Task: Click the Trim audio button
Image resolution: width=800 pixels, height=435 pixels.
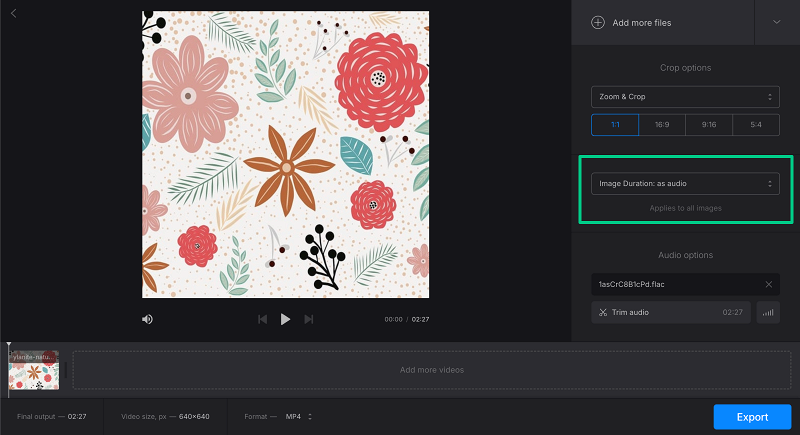Action: (x=671, y=312)
